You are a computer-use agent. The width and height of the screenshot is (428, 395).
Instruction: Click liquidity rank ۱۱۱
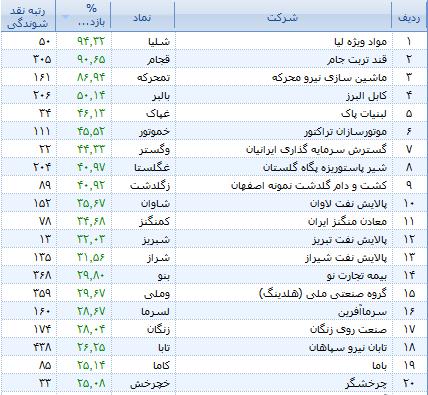[x=42, y=132]
